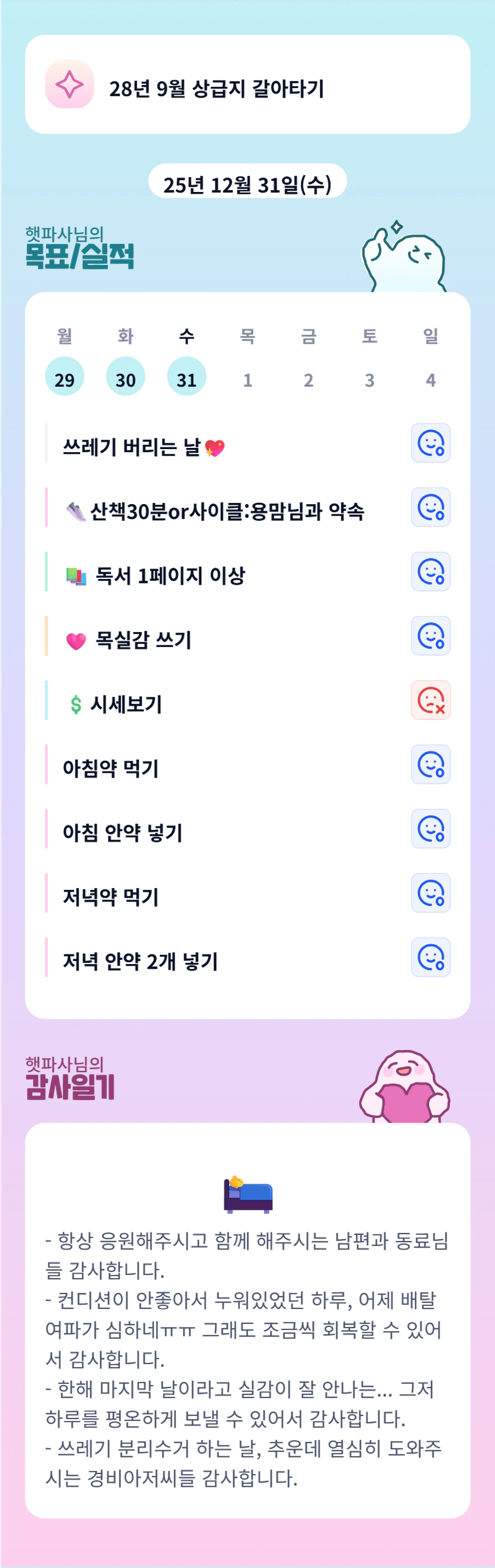The height and width of the screenshot is (1568, 495).
Task: Toggle the status face for 아침약 먹기
Action: pos(430,764)
